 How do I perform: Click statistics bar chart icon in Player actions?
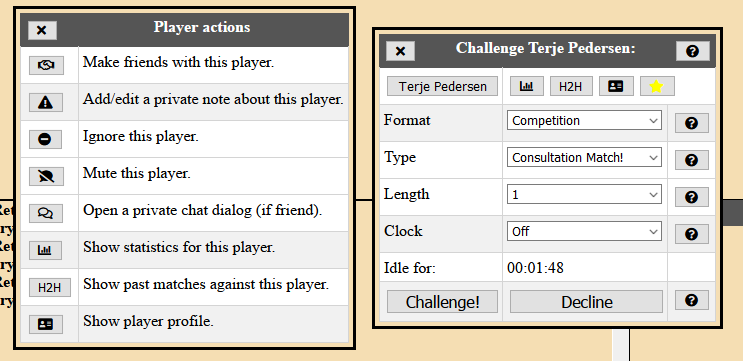point(45,250)
